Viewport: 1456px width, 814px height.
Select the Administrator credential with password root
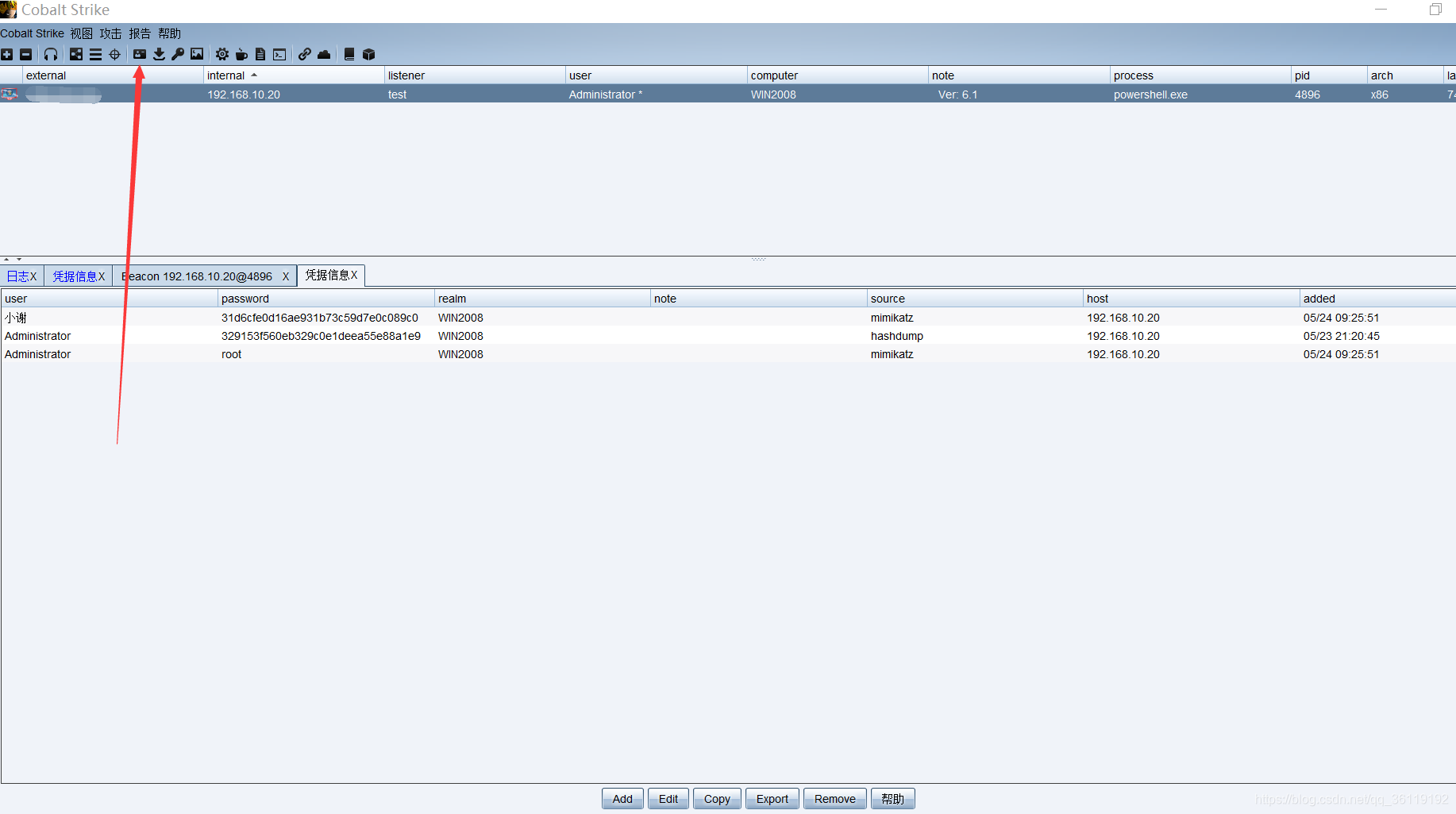728,354
